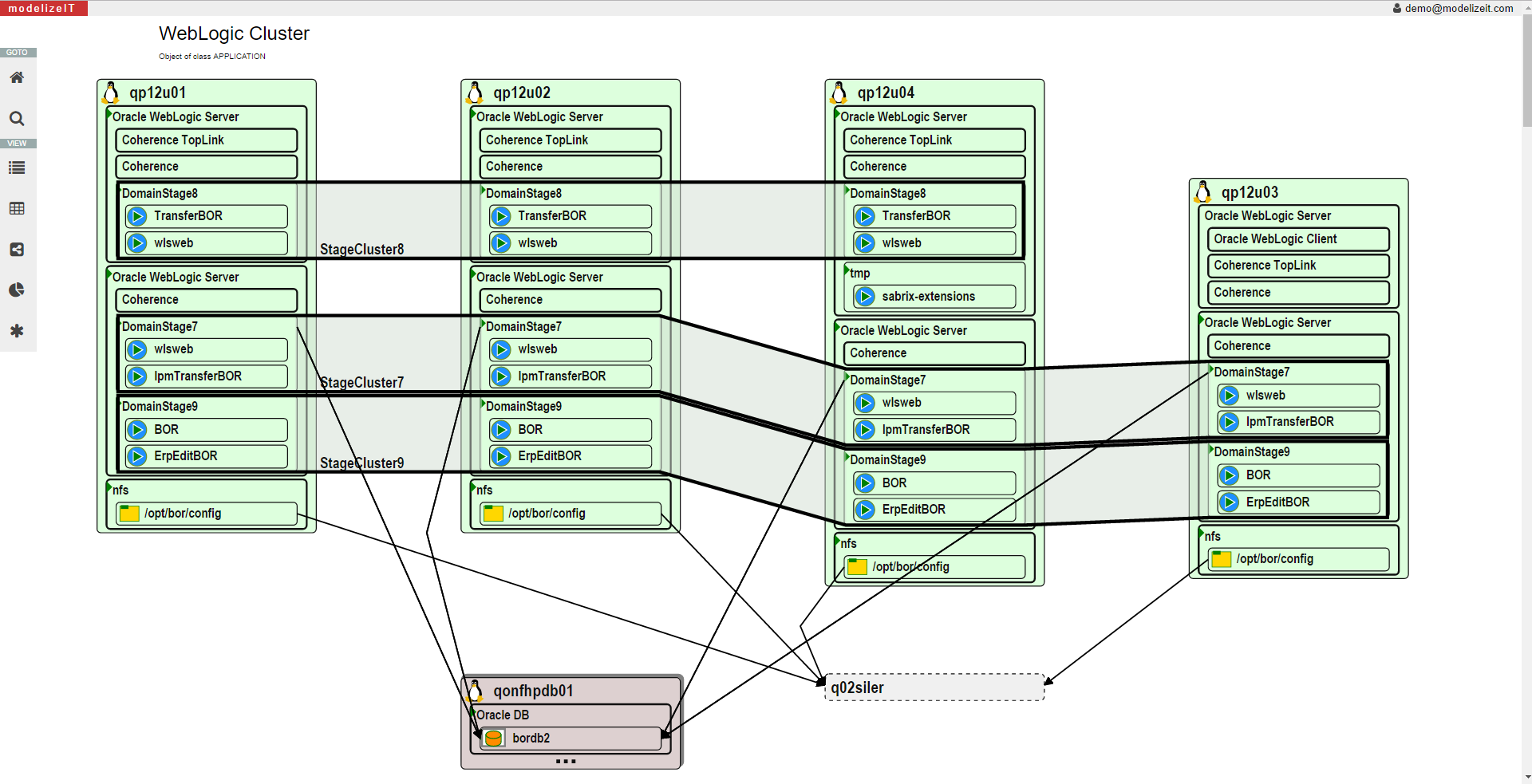Click the VIEW section header
This screenshot has height=784, width=1532.
[18, 143]
